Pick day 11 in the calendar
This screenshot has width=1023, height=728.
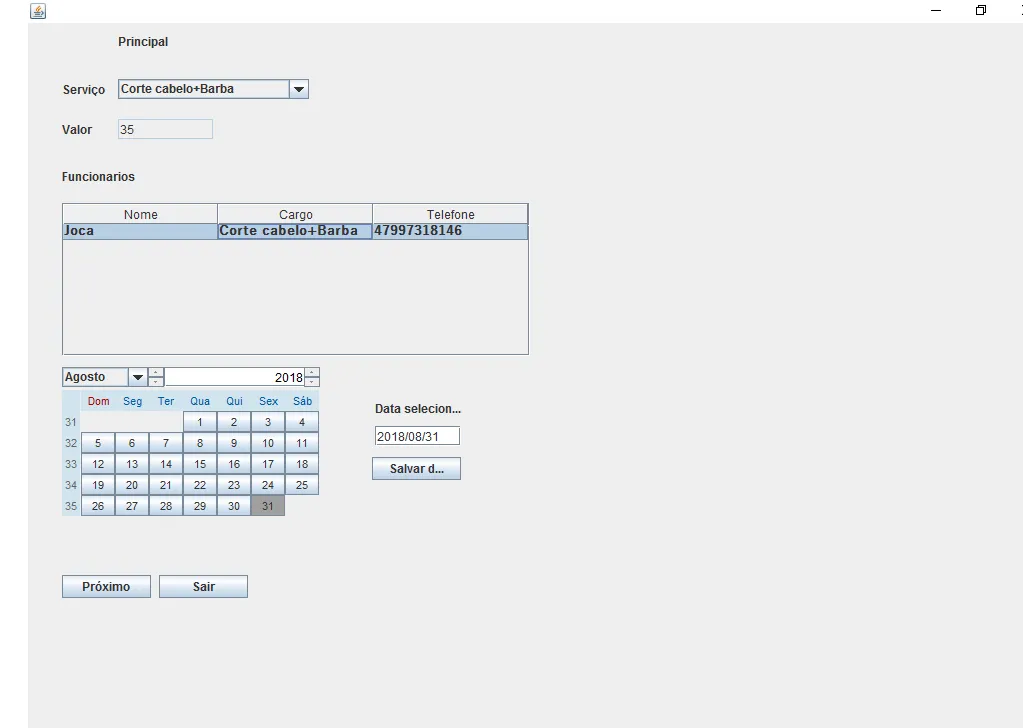[x=301, y=443]
